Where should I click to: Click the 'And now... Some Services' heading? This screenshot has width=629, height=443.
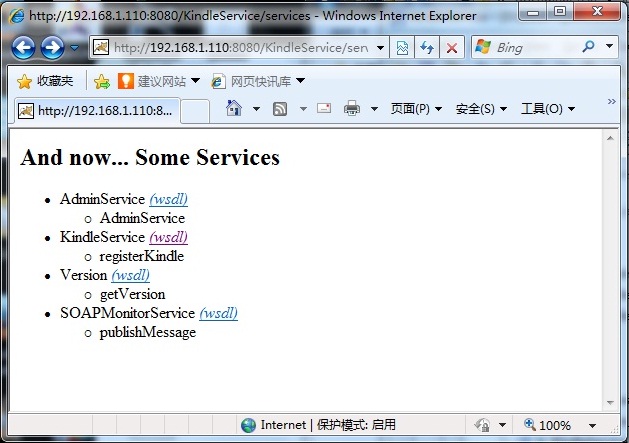coord(150,157)
